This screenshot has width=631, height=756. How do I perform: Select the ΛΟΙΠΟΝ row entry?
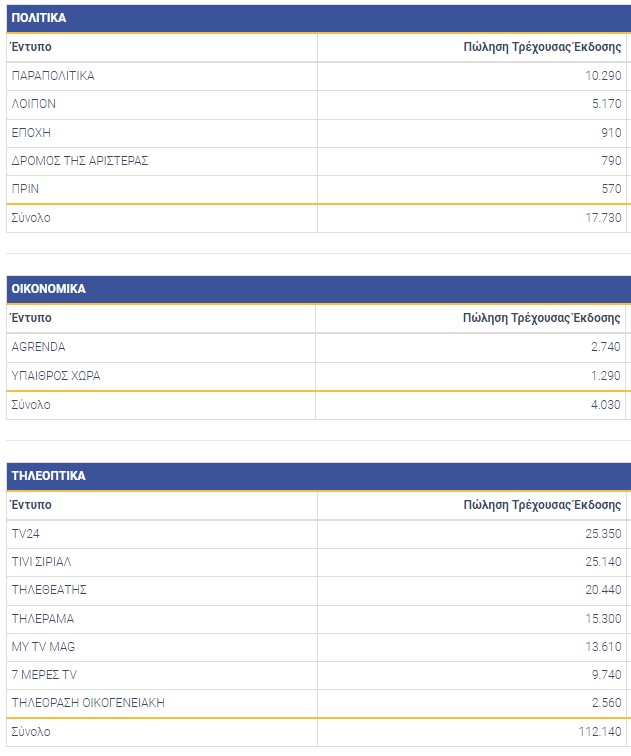click(x=33, y=104)
